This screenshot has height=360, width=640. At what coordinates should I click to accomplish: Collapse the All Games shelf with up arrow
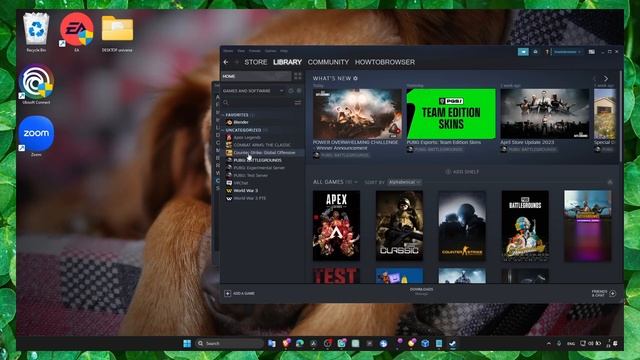[610, 182]
